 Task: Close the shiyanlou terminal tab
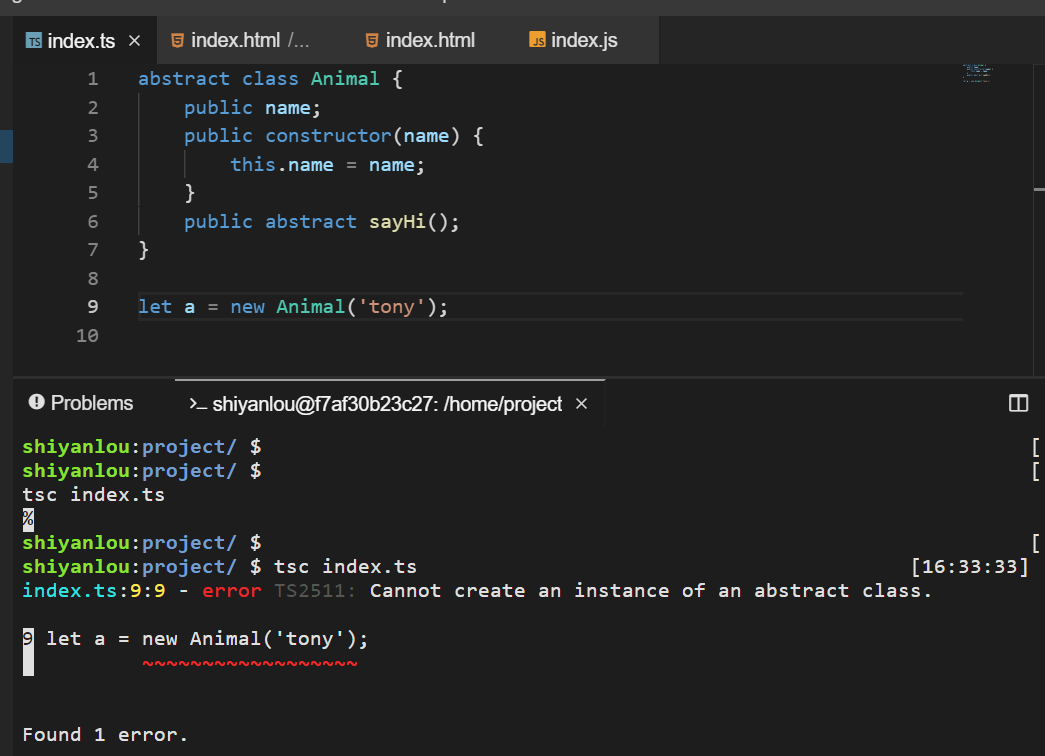(x=582, y=403)
